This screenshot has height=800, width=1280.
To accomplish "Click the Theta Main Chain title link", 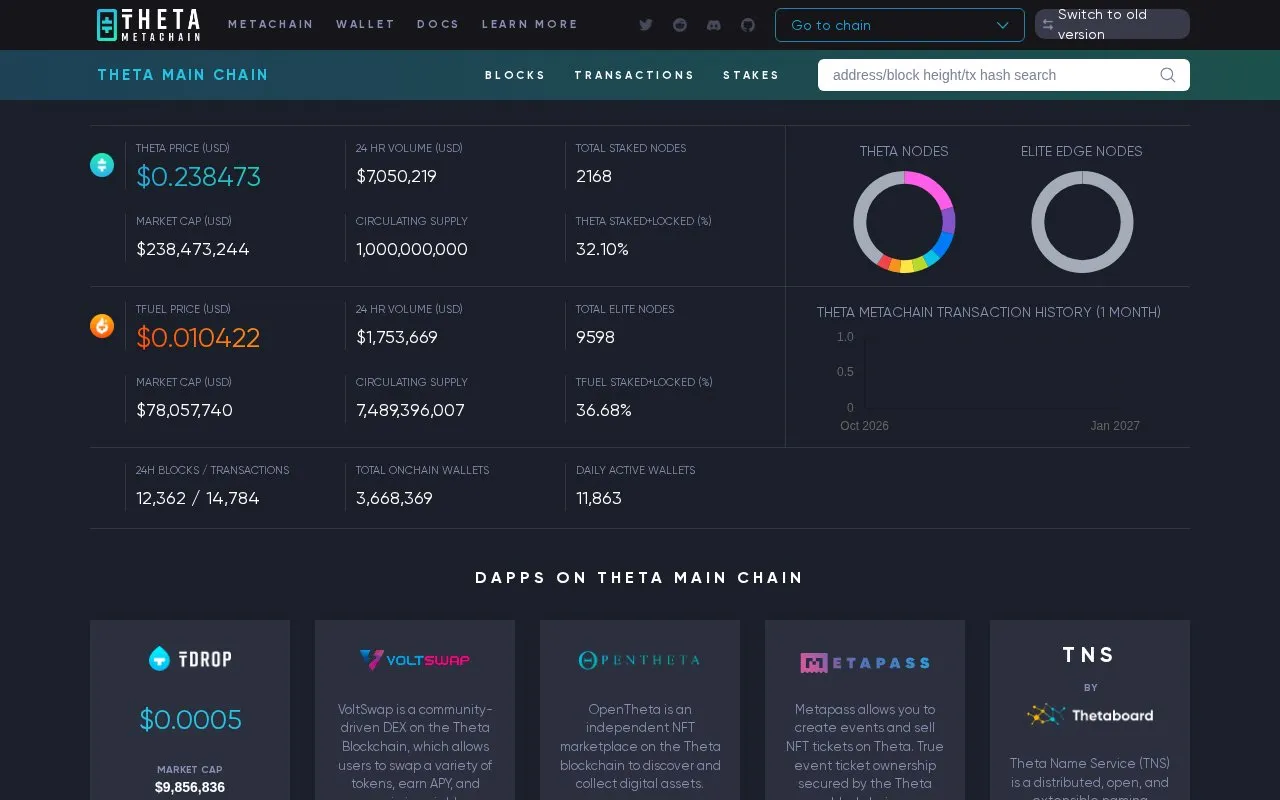I will [183, 75].
